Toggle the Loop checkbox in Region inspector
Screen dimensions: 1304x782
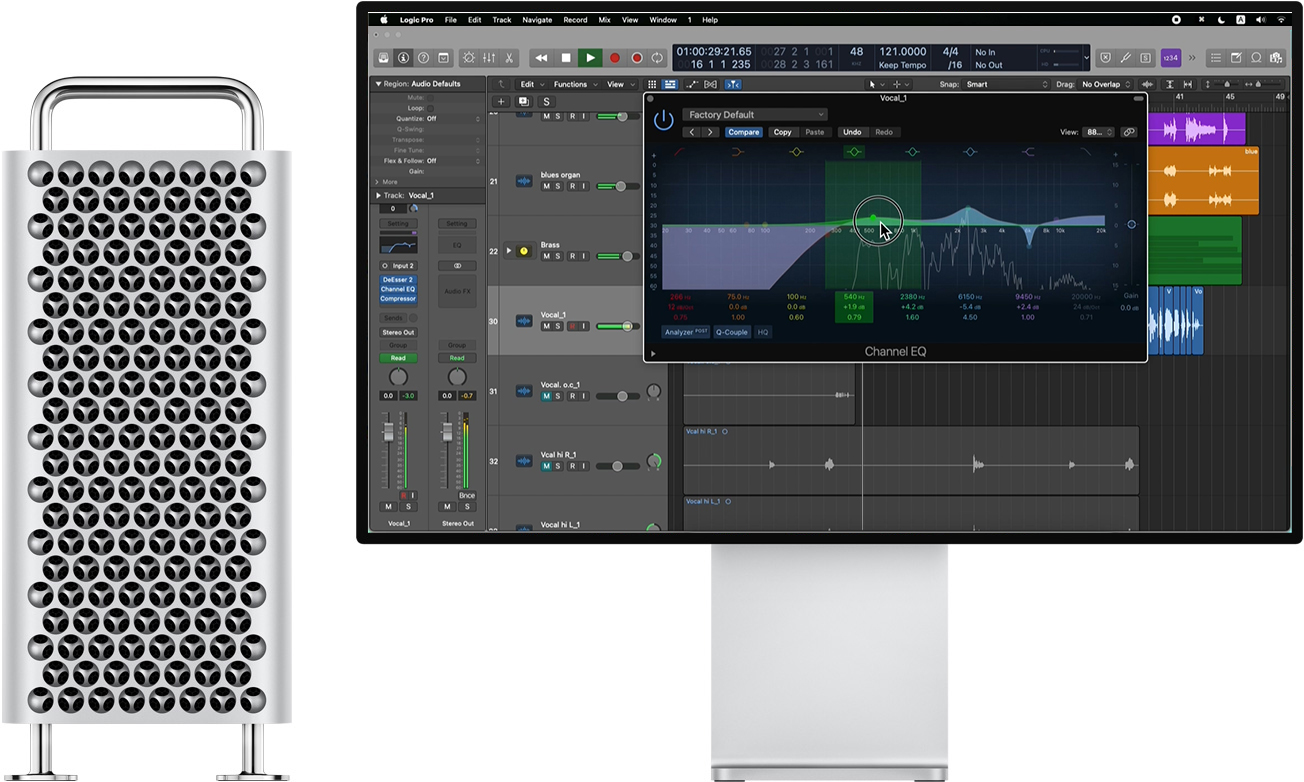point(430,108)
